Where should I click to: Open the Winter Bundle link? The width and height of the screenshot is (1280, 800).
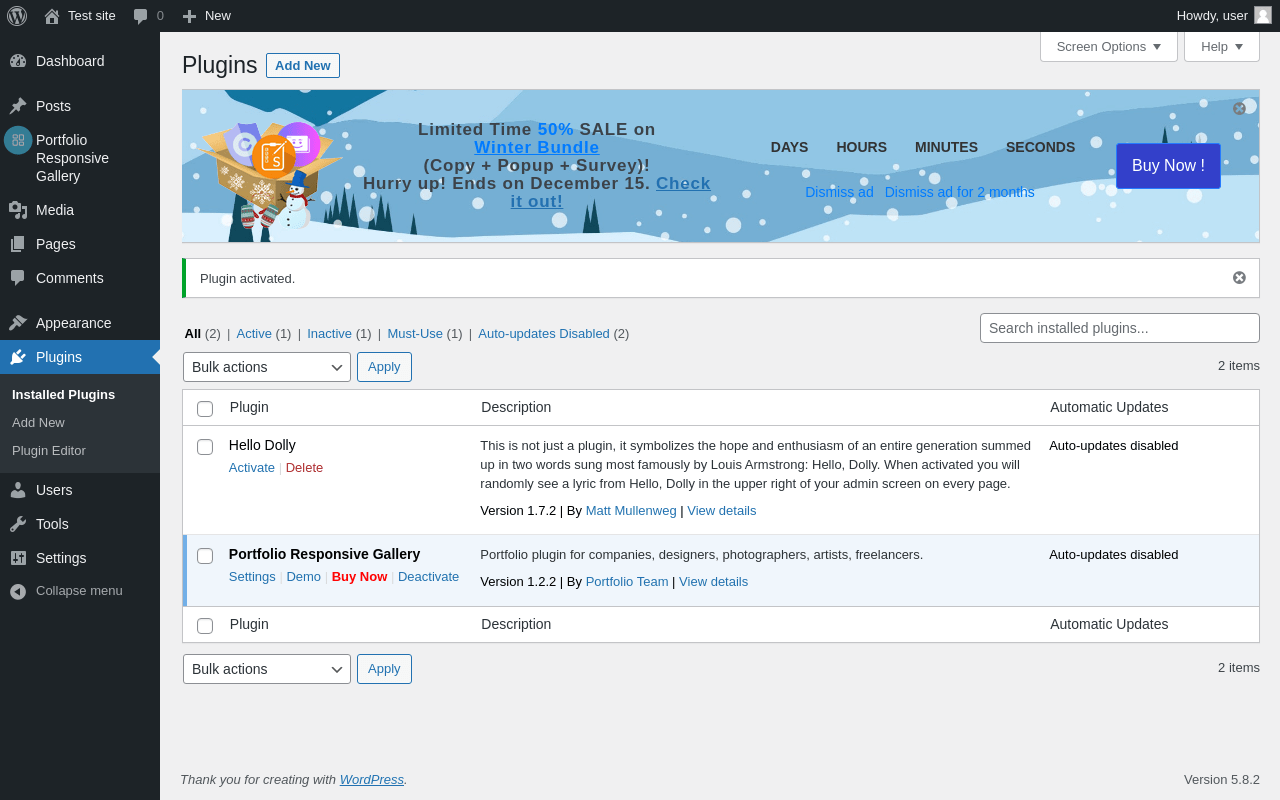click(x=537, y=148)
